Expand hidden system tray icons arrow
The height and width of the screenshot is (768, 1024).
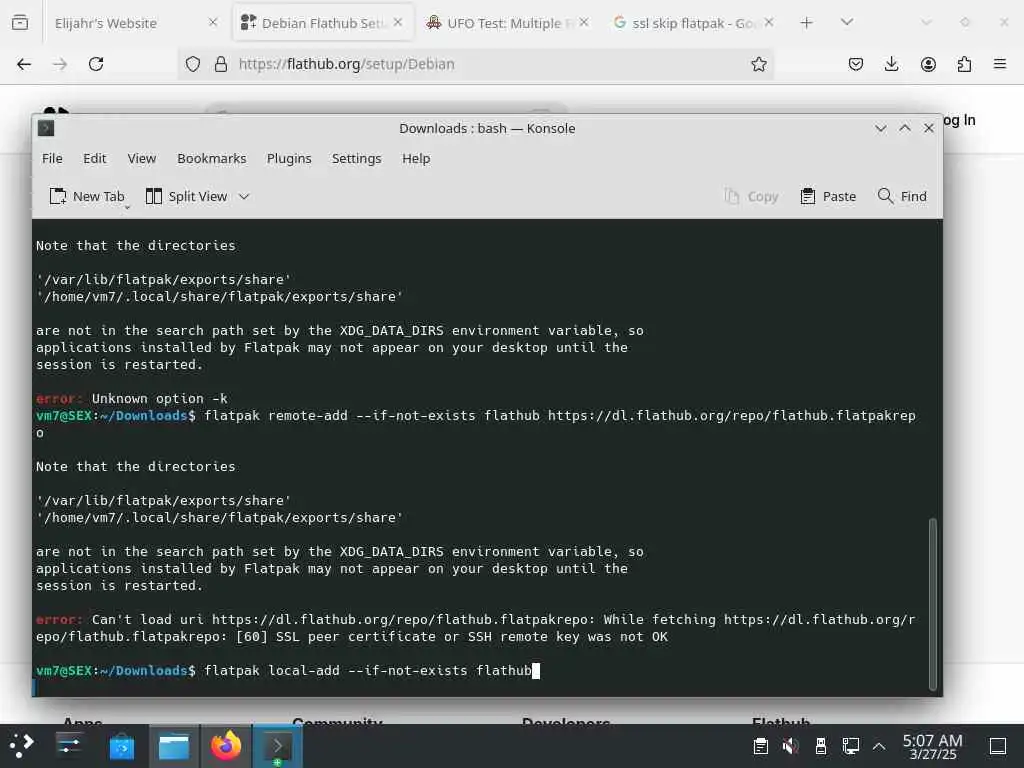point(879,746)
